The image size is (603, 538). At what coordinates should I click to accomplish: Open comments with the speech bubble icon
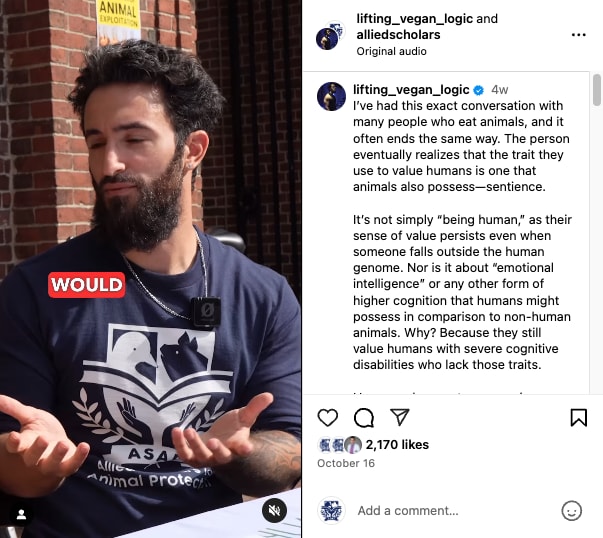click(364, 418)
